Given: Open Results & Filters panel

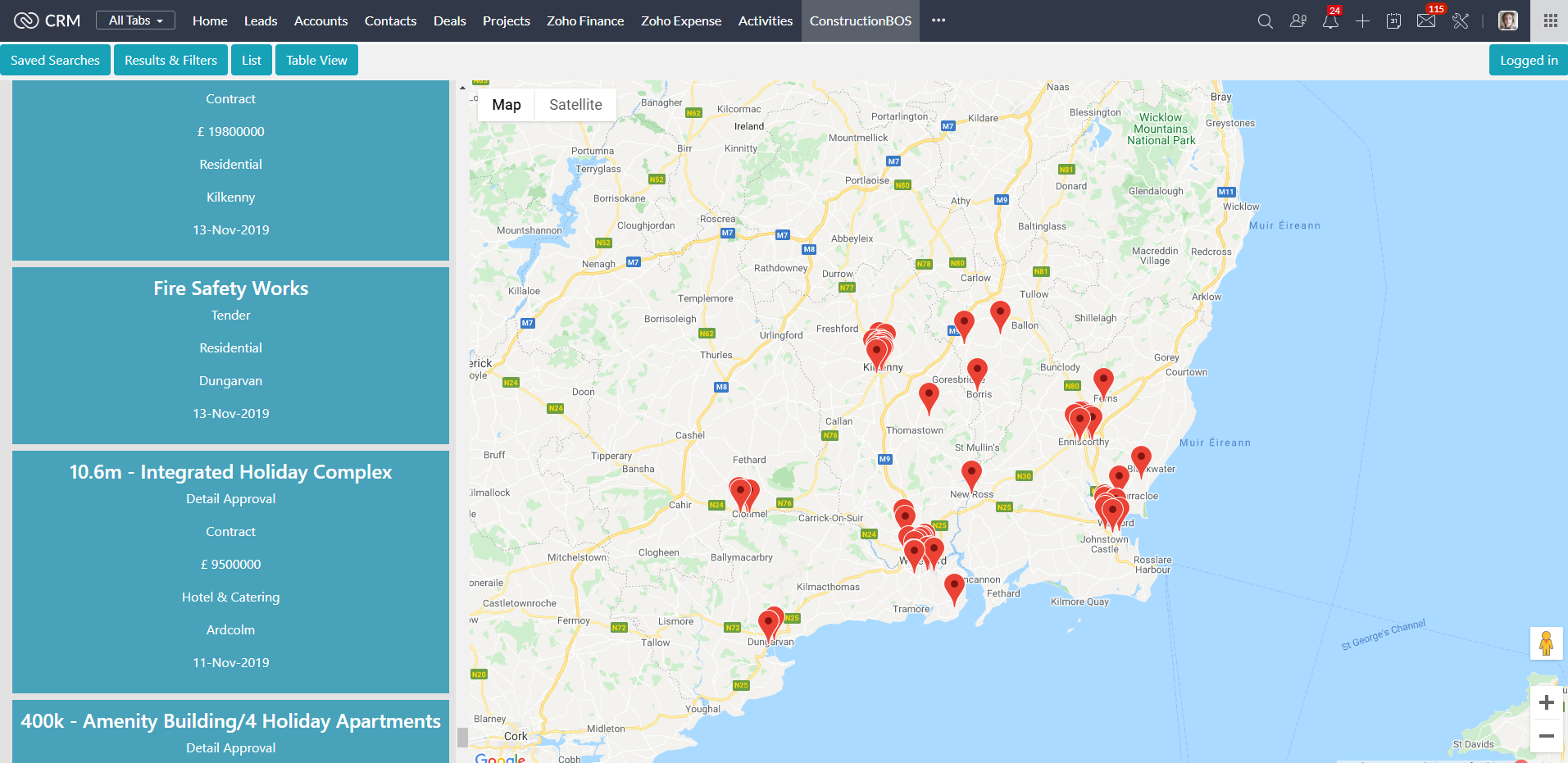Looking at the screenshot, I should coord(170,60).
